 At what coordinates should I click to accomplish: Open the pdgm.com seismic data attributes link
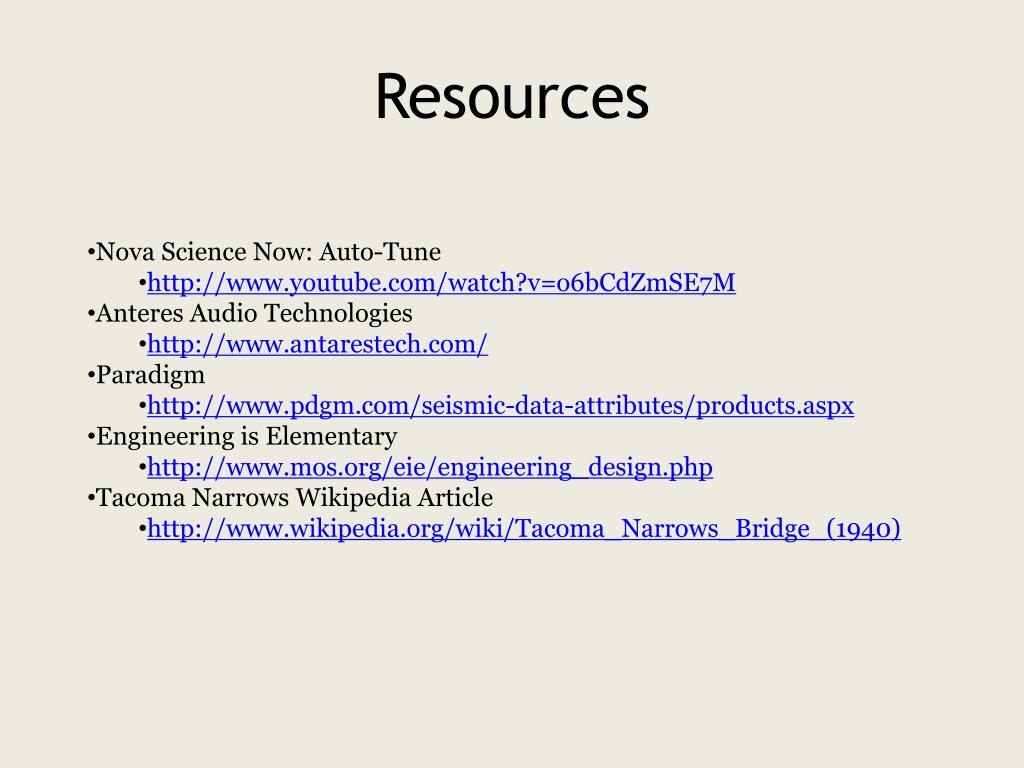coord(500,406)
